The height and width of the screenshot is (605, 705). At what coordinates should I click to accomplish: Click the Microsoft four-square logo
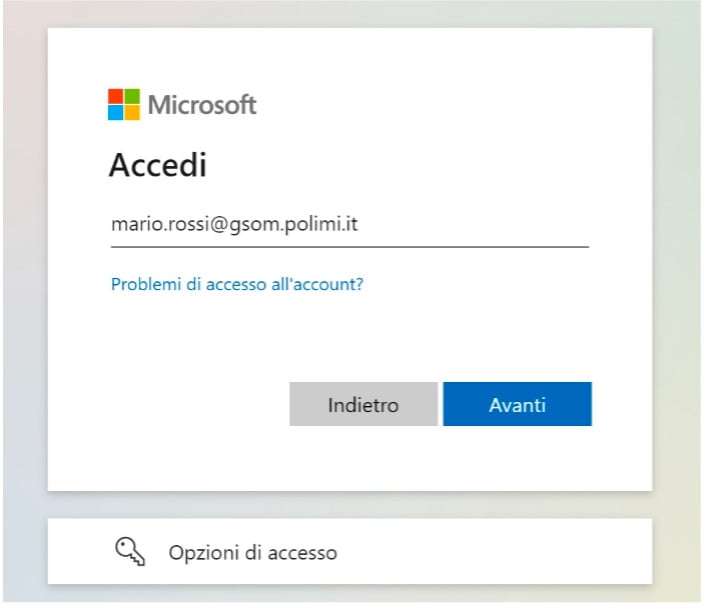[124, 104]
